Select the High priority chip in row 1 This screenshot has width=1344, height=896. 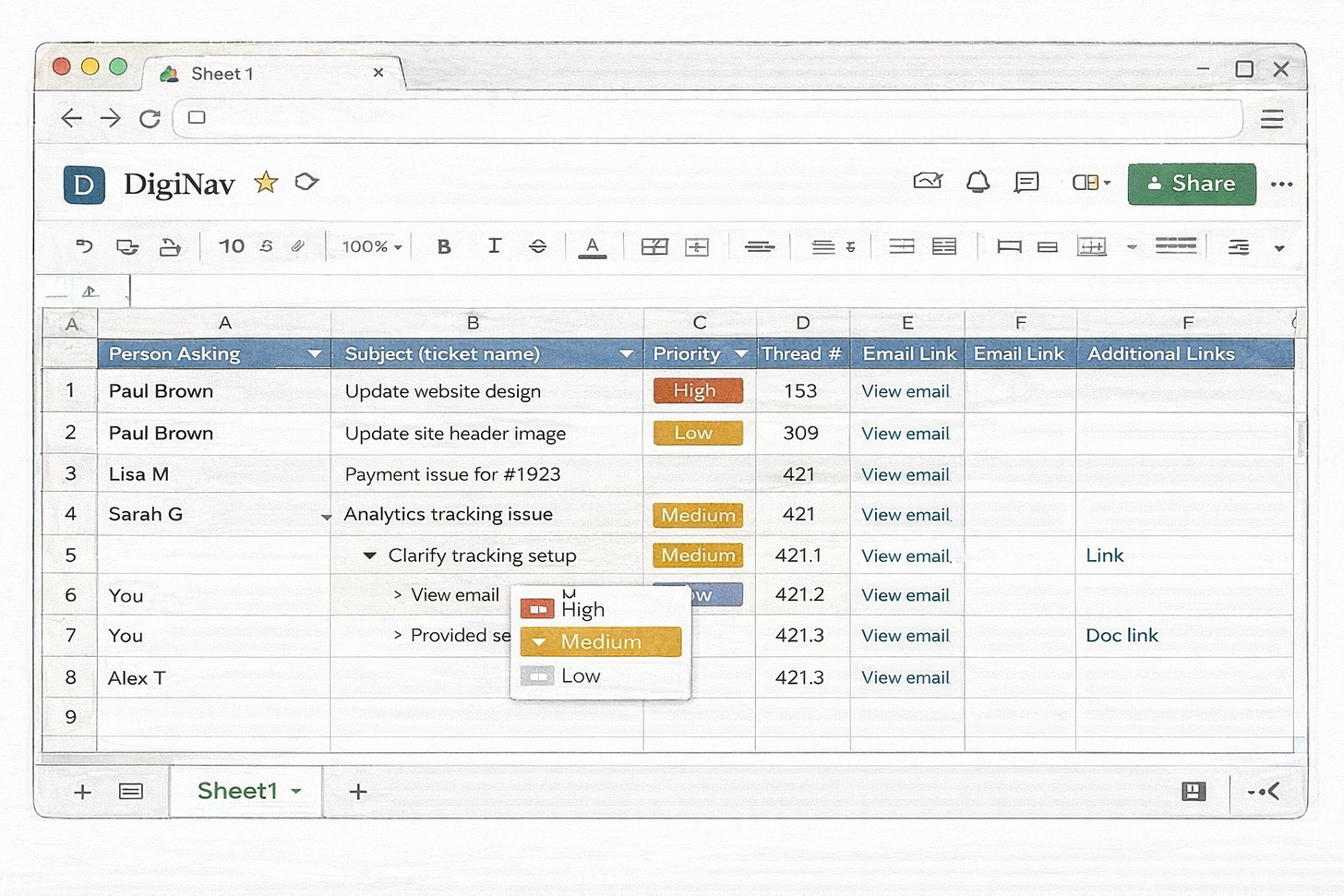(x=697, y=390)
